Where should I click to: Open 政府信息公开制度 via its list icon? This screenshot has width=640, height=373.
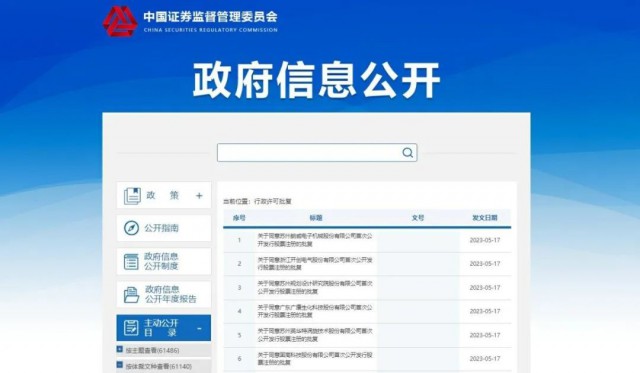[131, 262]
